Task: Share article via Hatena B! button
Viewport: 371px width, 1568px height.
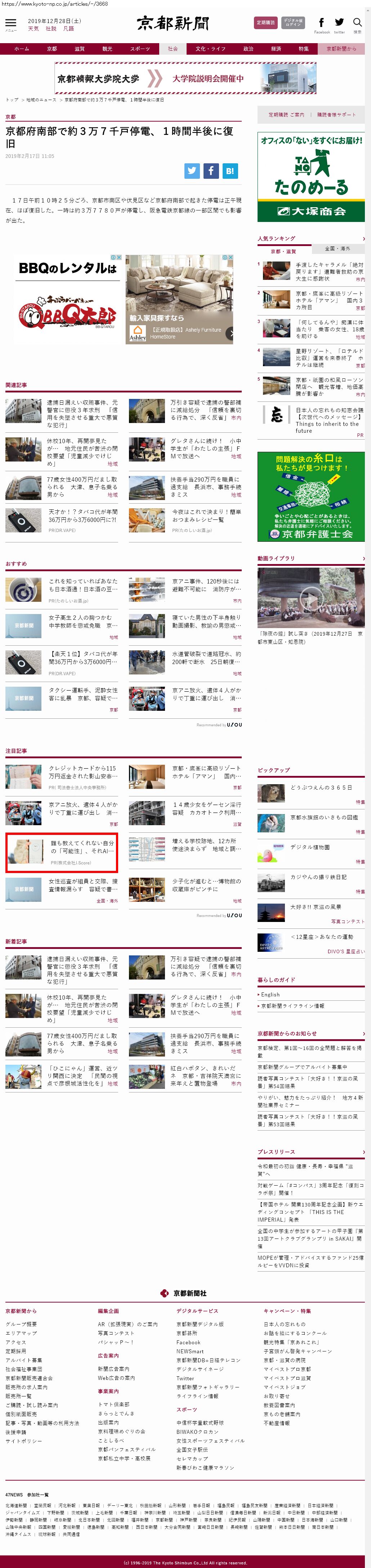Action: (x=230, y=171)
